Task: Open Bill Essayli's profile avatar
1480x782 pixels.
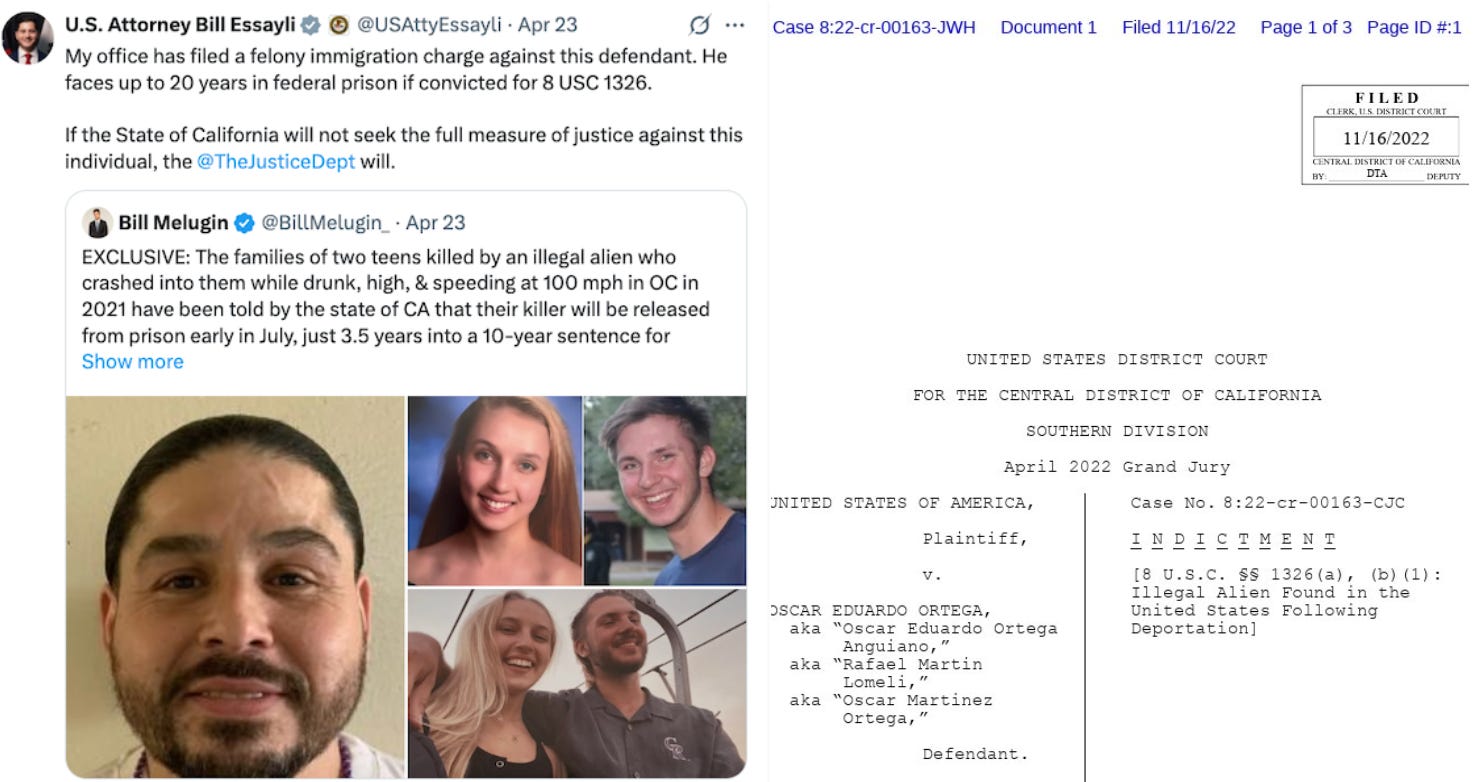Action: (28, 37)
